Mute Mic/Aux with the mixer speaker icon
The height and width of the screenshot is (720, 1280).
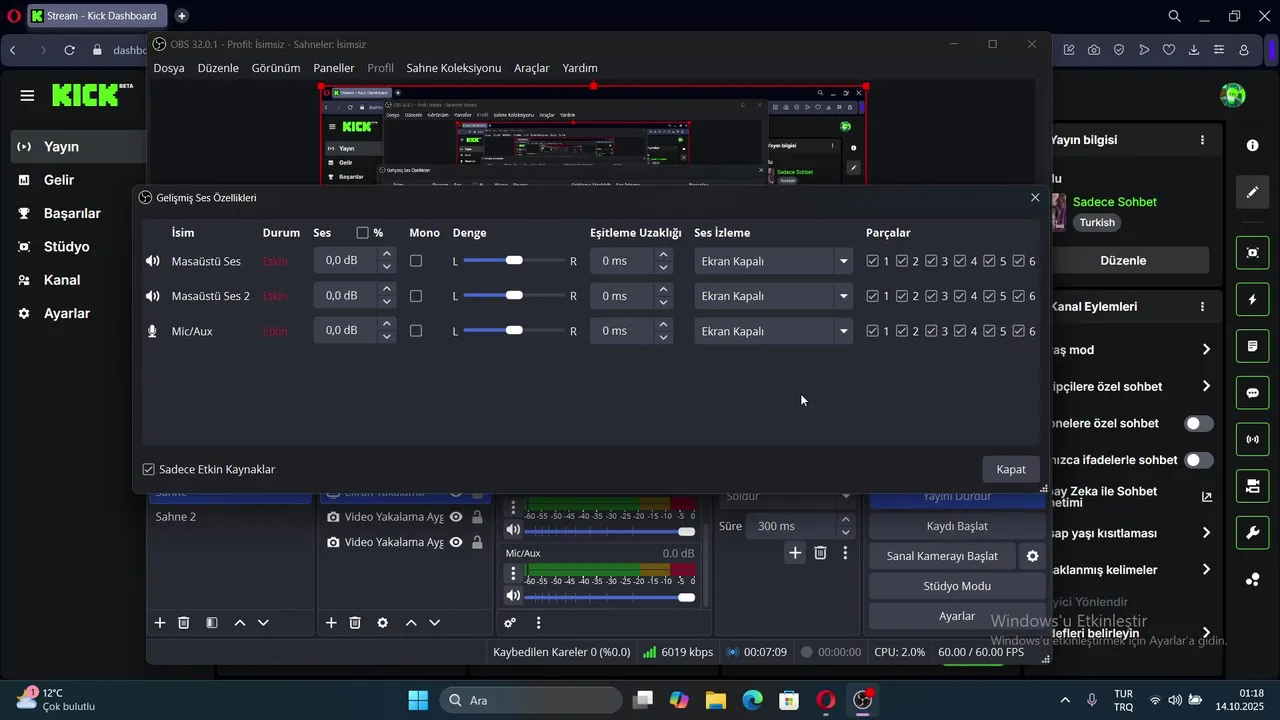513,596
